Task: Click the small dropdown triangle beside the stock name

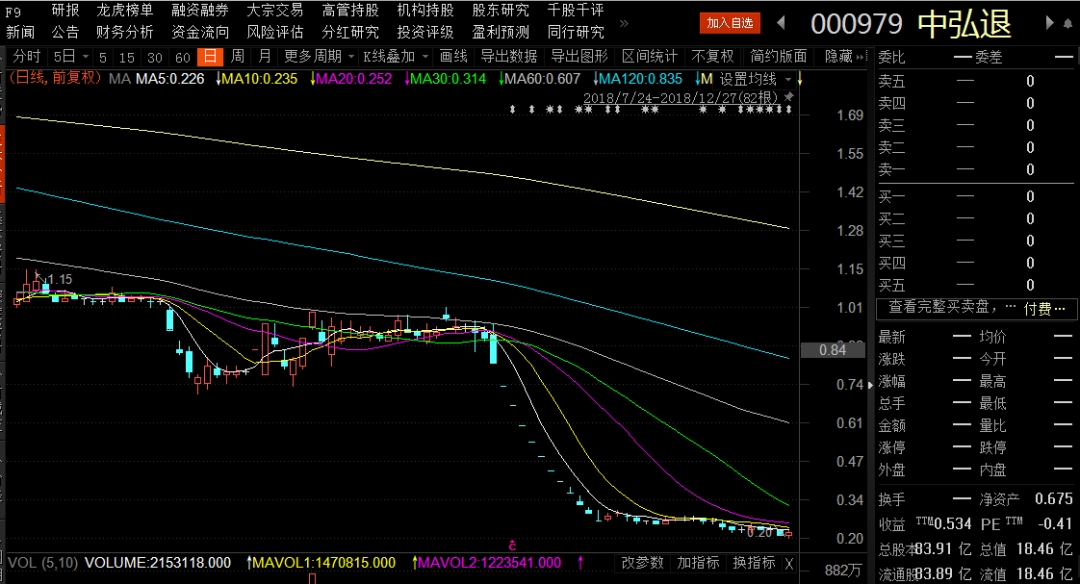Action: pos(1068,23)
